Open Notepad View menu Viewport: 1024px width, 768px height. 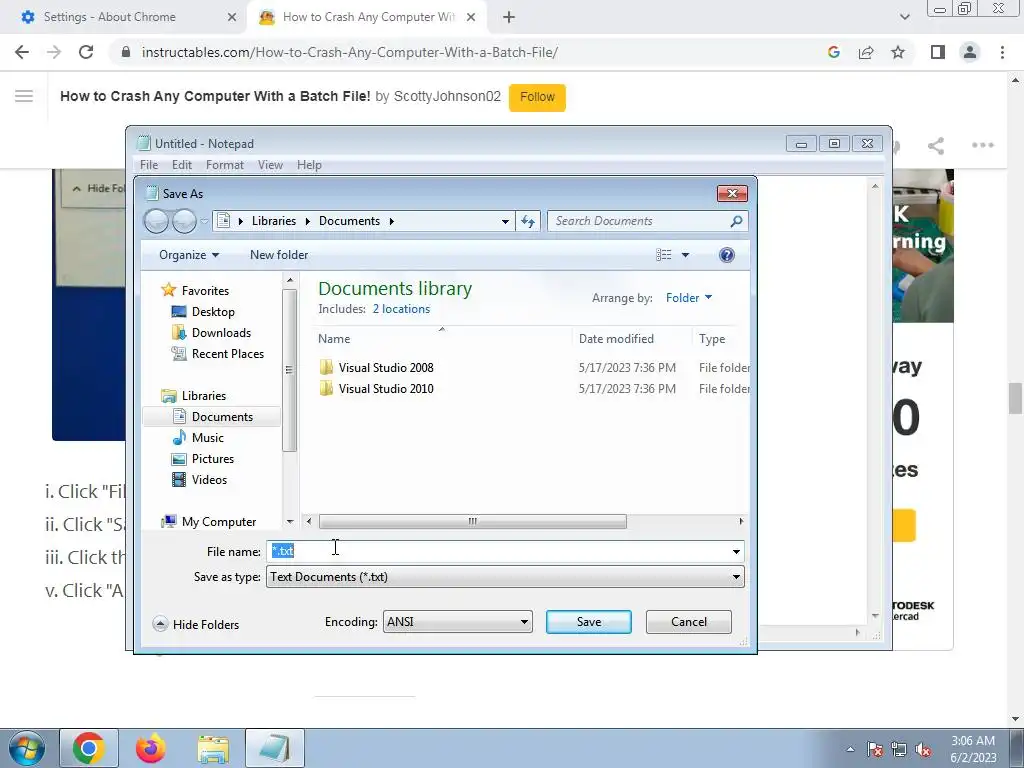pos(270,165)
